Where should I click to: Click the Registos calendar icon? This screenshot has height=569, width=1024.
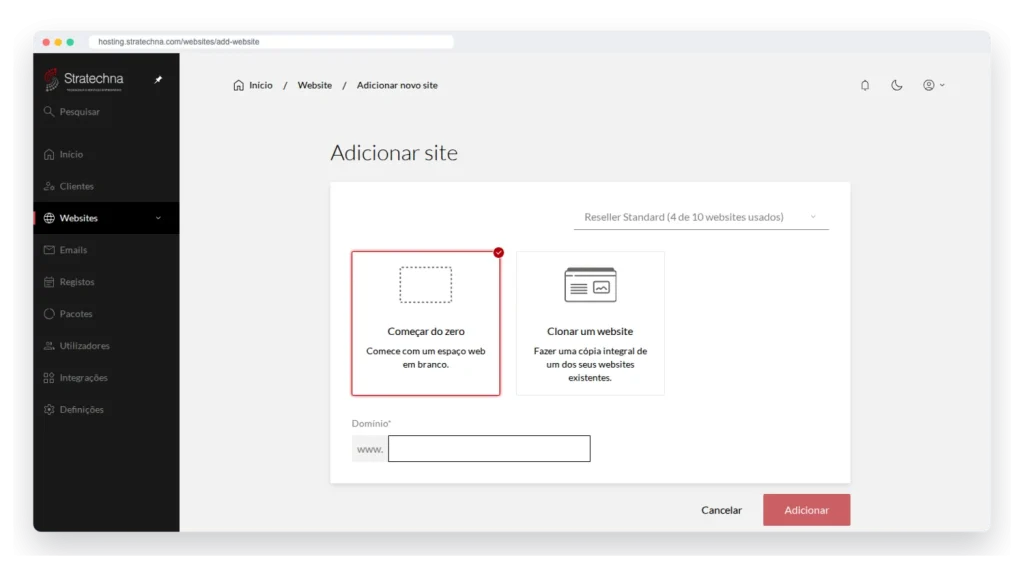[49, 282]
